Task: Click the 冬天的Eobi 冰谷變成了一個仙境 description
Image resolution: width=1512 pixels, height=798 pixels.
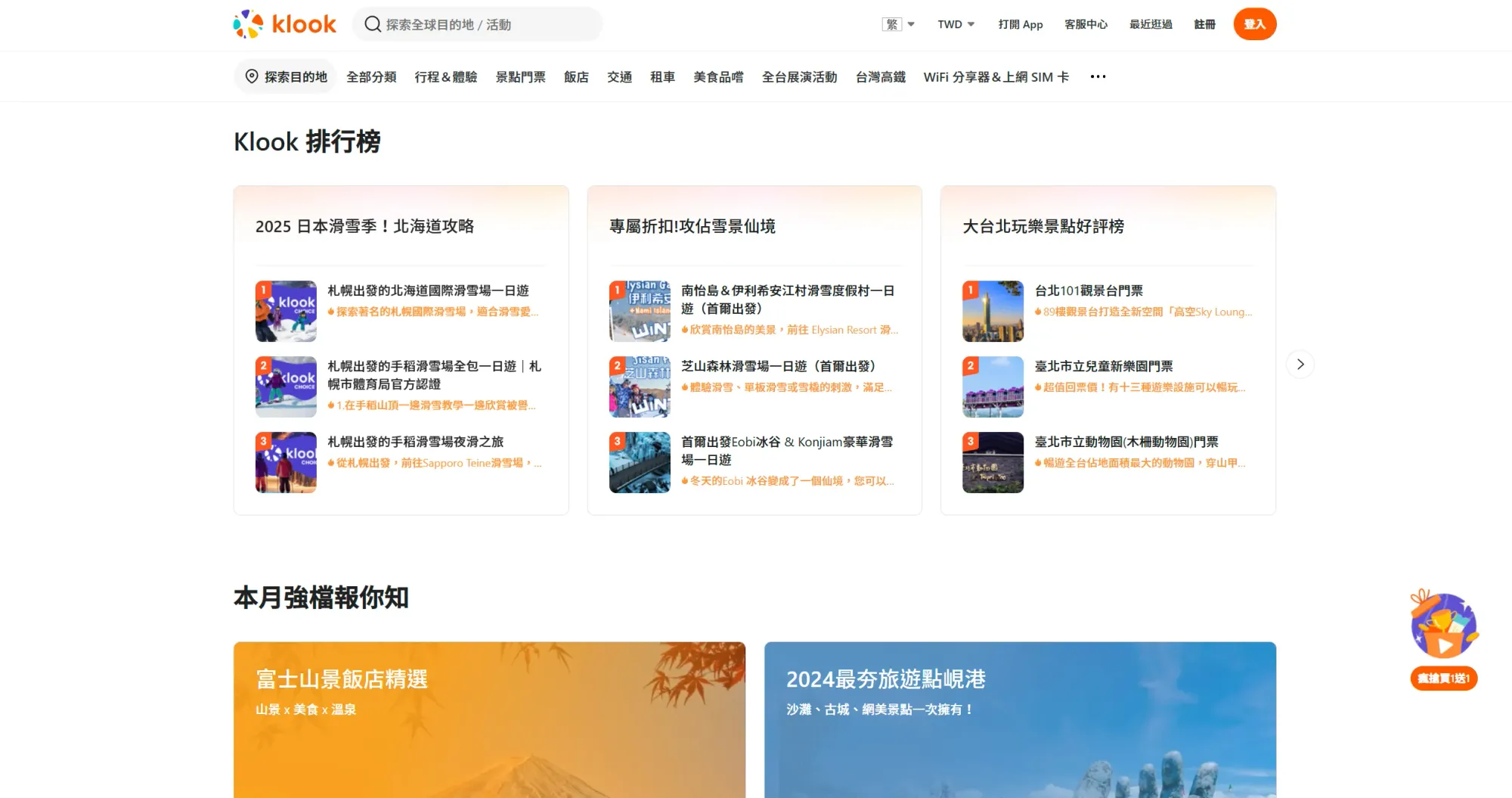Action: tap(788, 481)
